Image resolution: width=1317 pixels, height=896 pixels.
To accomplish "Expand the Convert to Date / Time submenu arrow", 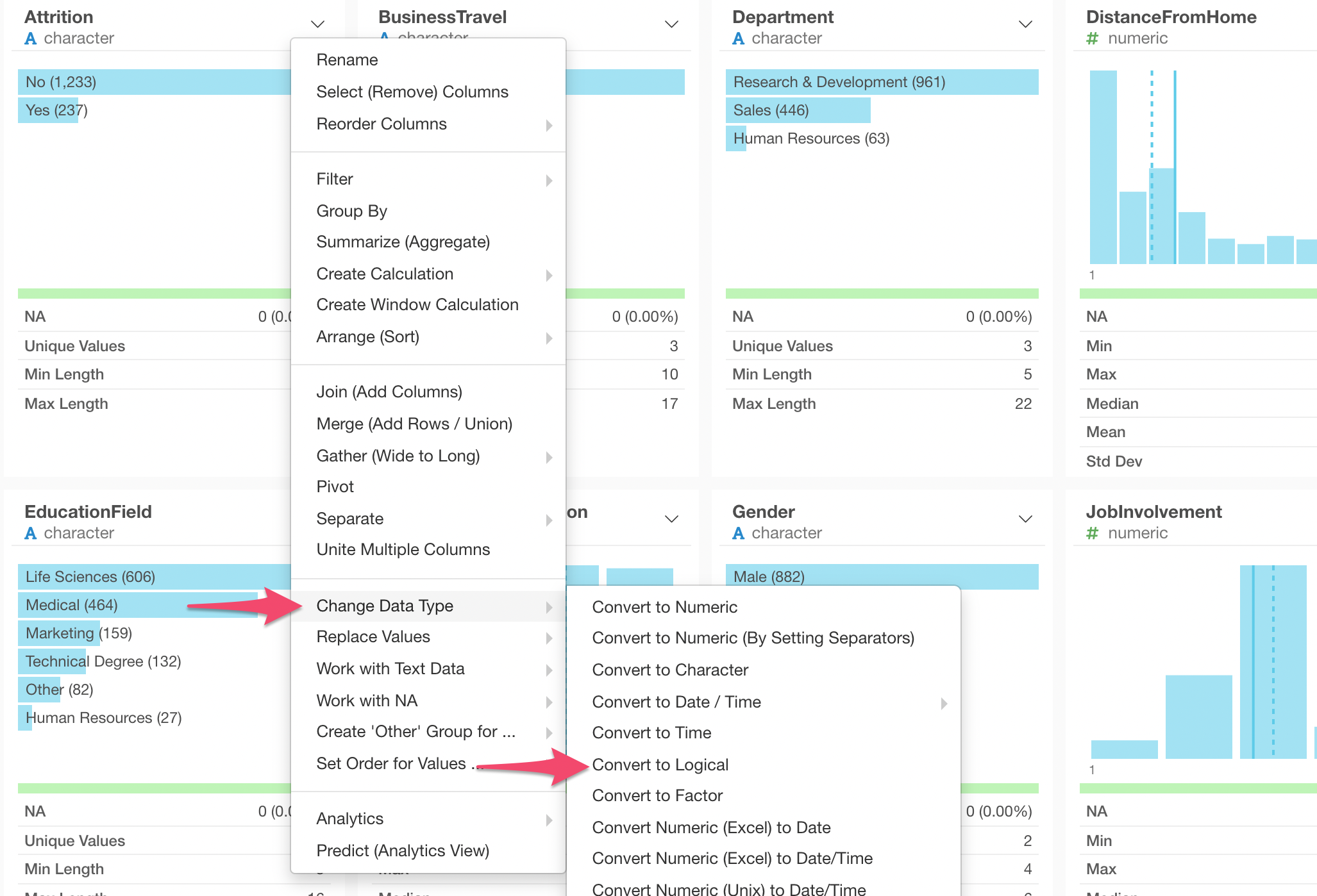I will [x=944, y=703].
